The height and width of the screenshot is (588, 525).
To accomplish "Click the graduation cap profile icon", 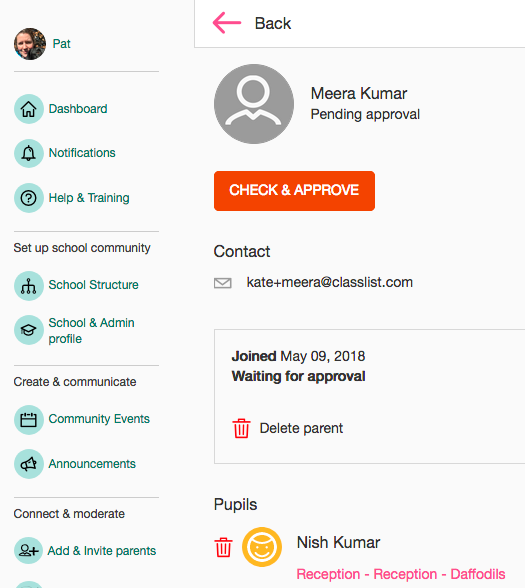I will [x=28, y=330].
